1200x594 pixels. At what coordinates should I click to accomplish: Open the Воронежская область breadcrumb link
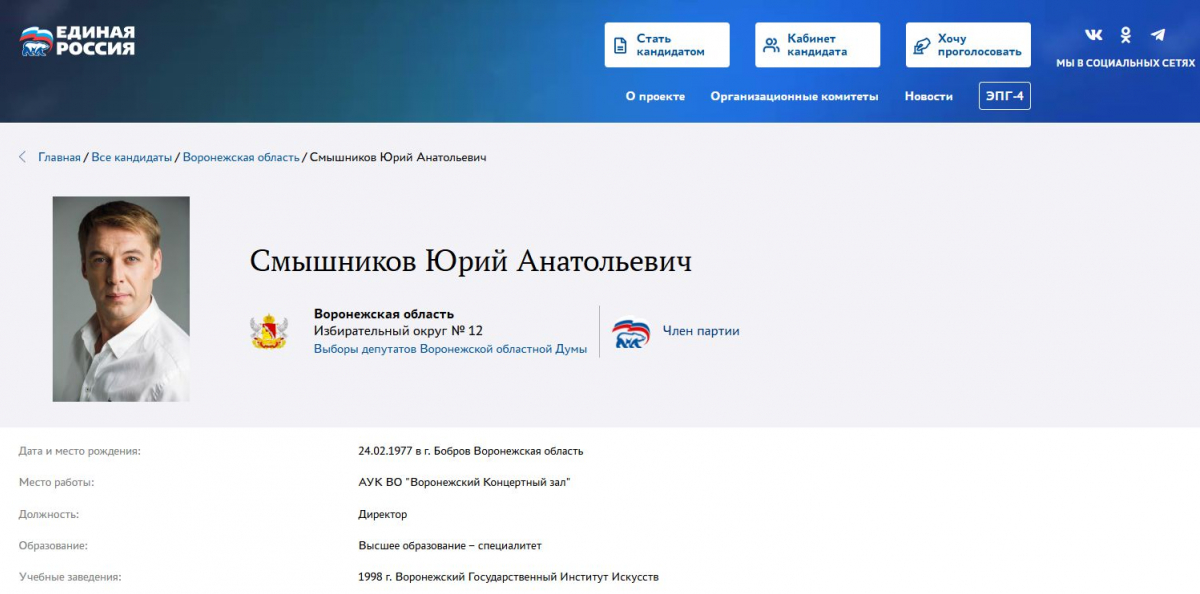(241, 158)
